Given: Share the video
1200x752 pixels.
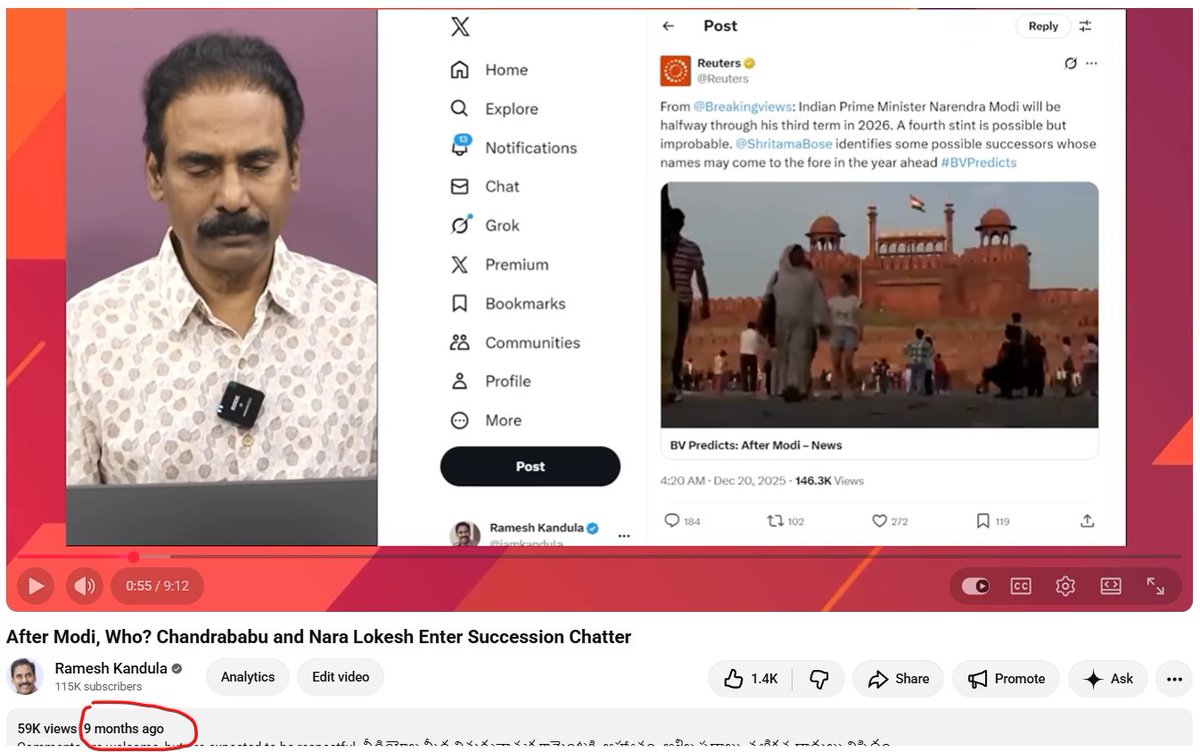Looking at the screenshot, I should tap(898, 679).
